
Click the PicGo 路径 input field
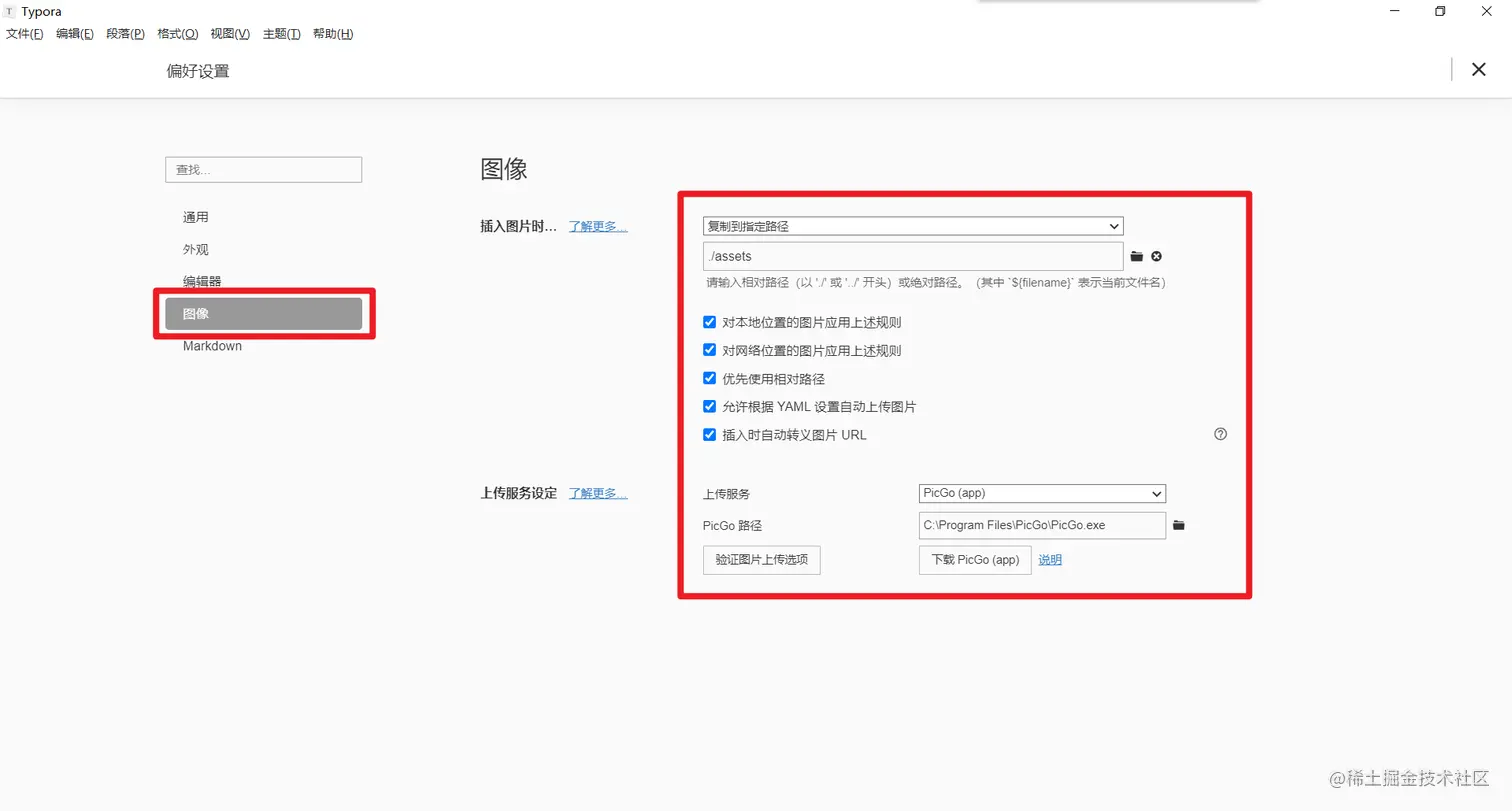[x=1042, y=525]
